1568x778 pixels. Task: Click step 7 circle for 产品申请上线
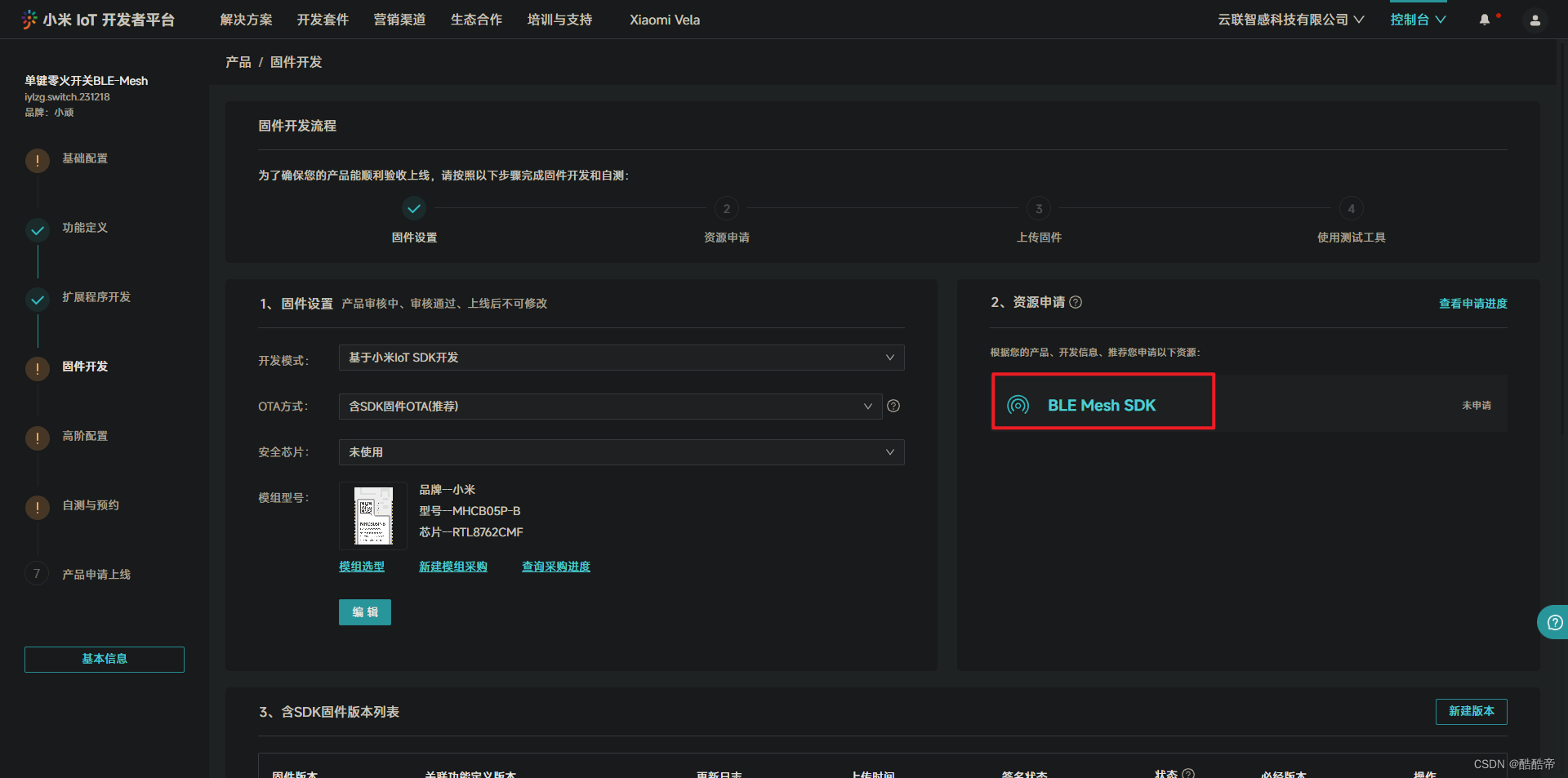(x=37, y=574)
